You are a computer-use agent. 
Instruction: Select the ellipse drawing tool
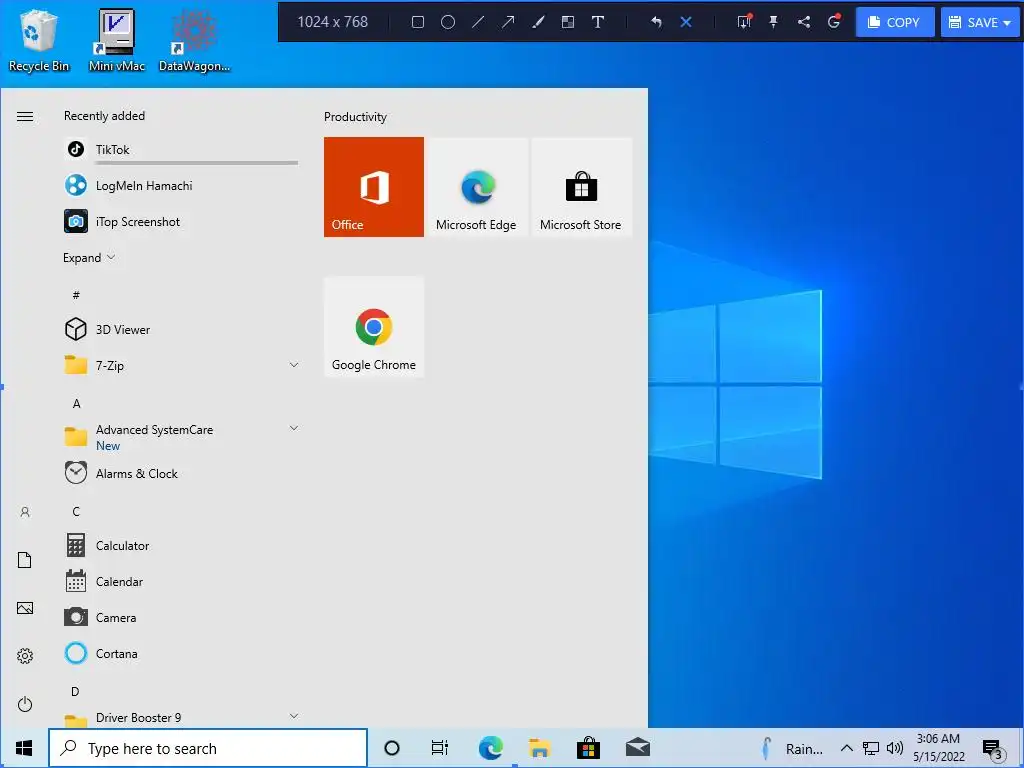click(x=448, y=22)
